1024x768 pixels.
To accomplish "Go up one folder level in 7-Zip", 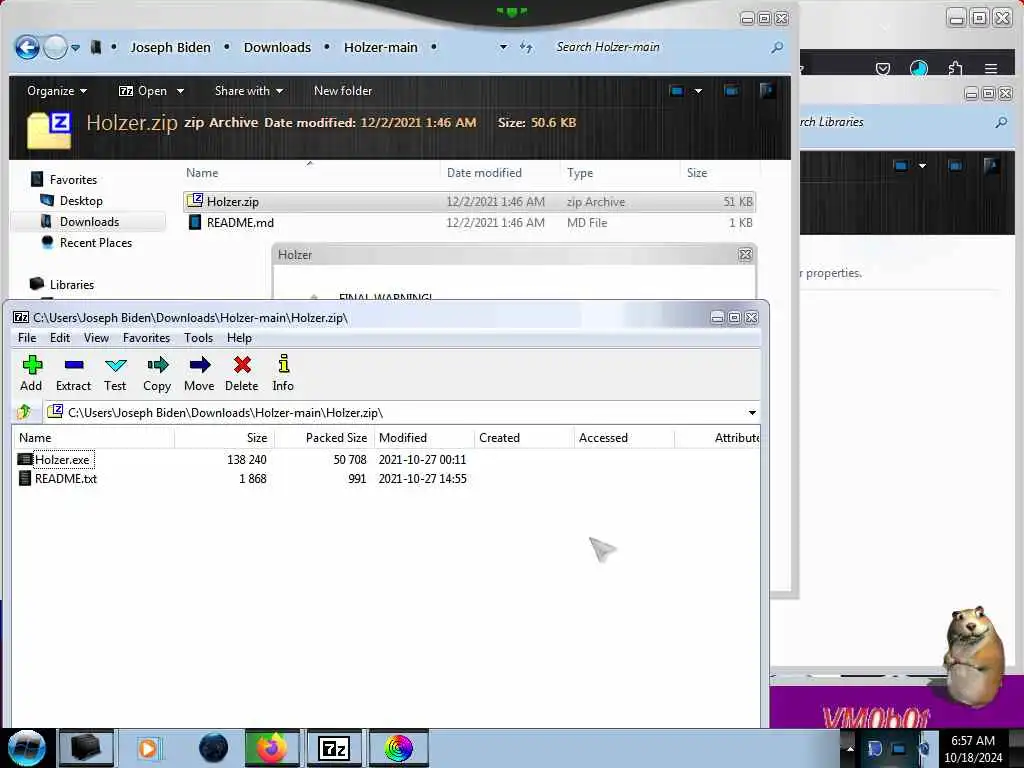I will tap(25, 412).
